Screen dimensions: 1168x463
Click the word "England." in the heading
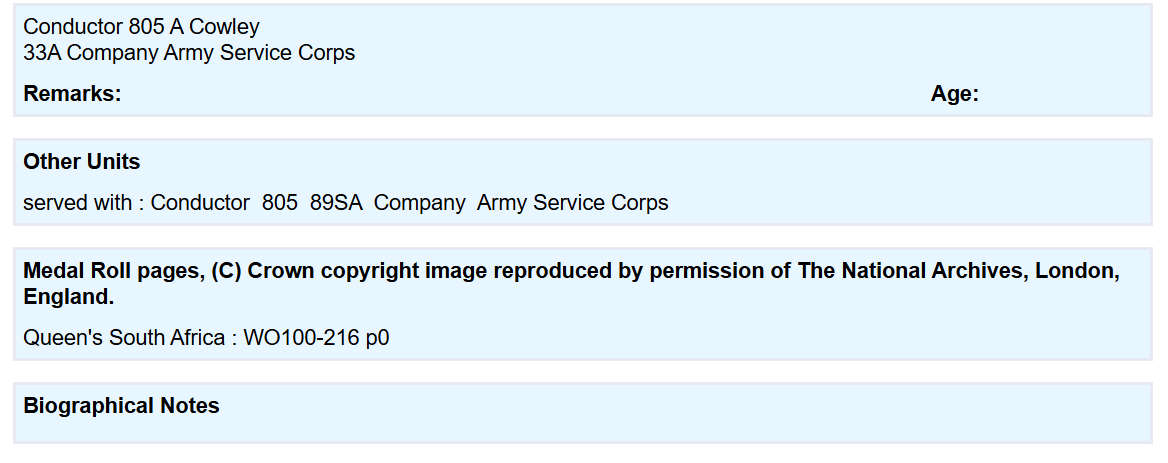pos(68,297)
